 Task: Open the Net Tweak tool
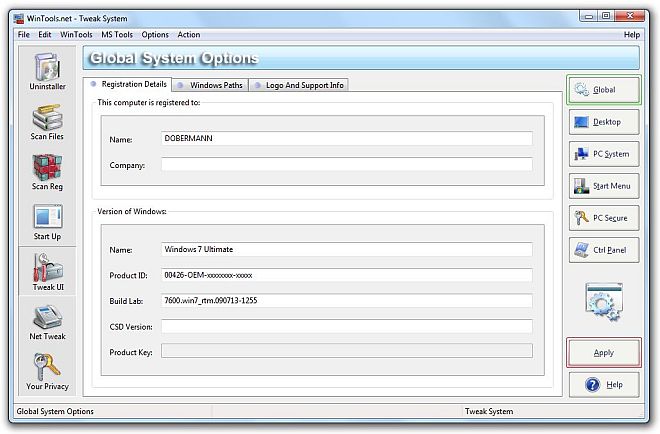coord(47,322)
